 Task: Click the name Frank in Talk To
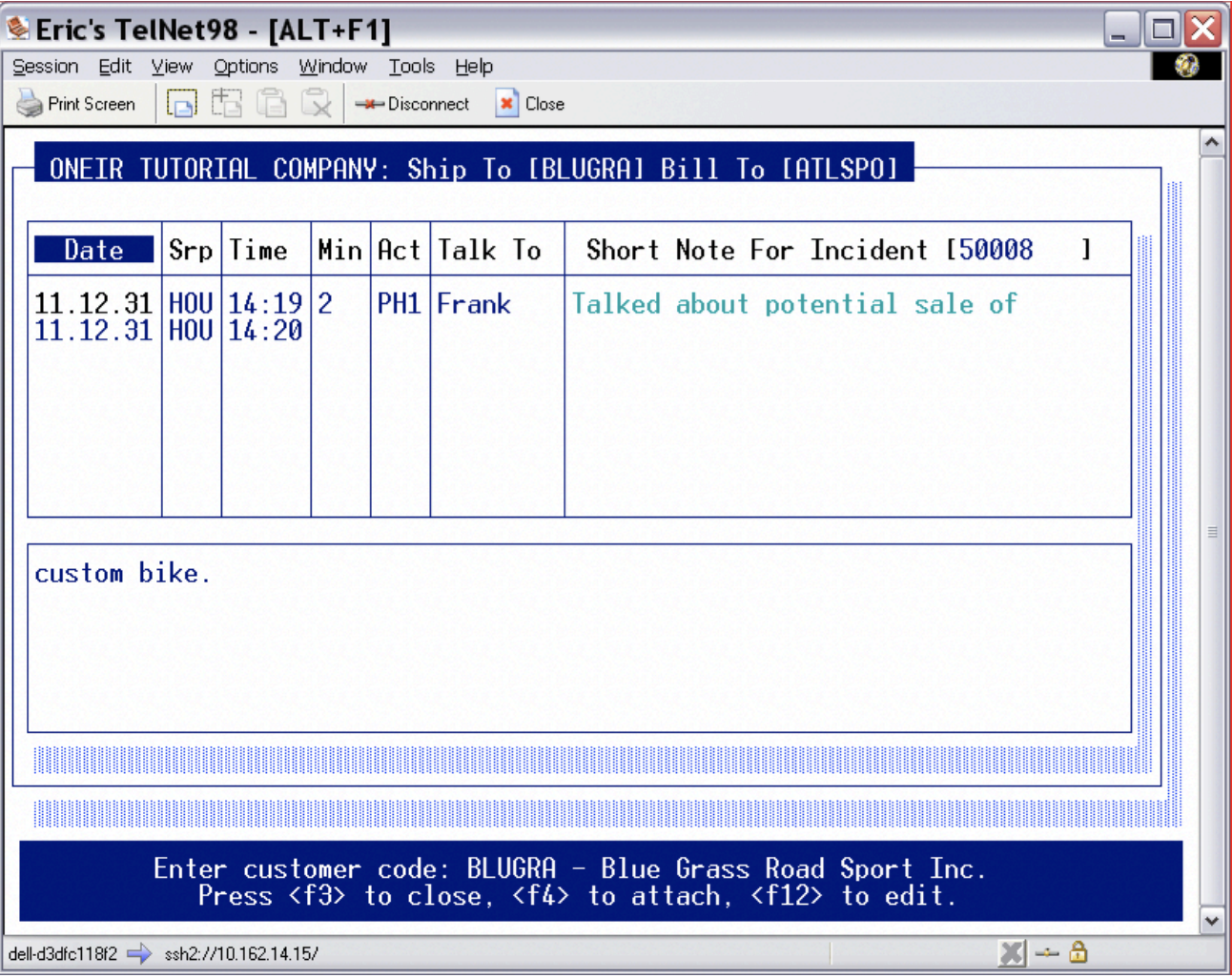point(474,304)
